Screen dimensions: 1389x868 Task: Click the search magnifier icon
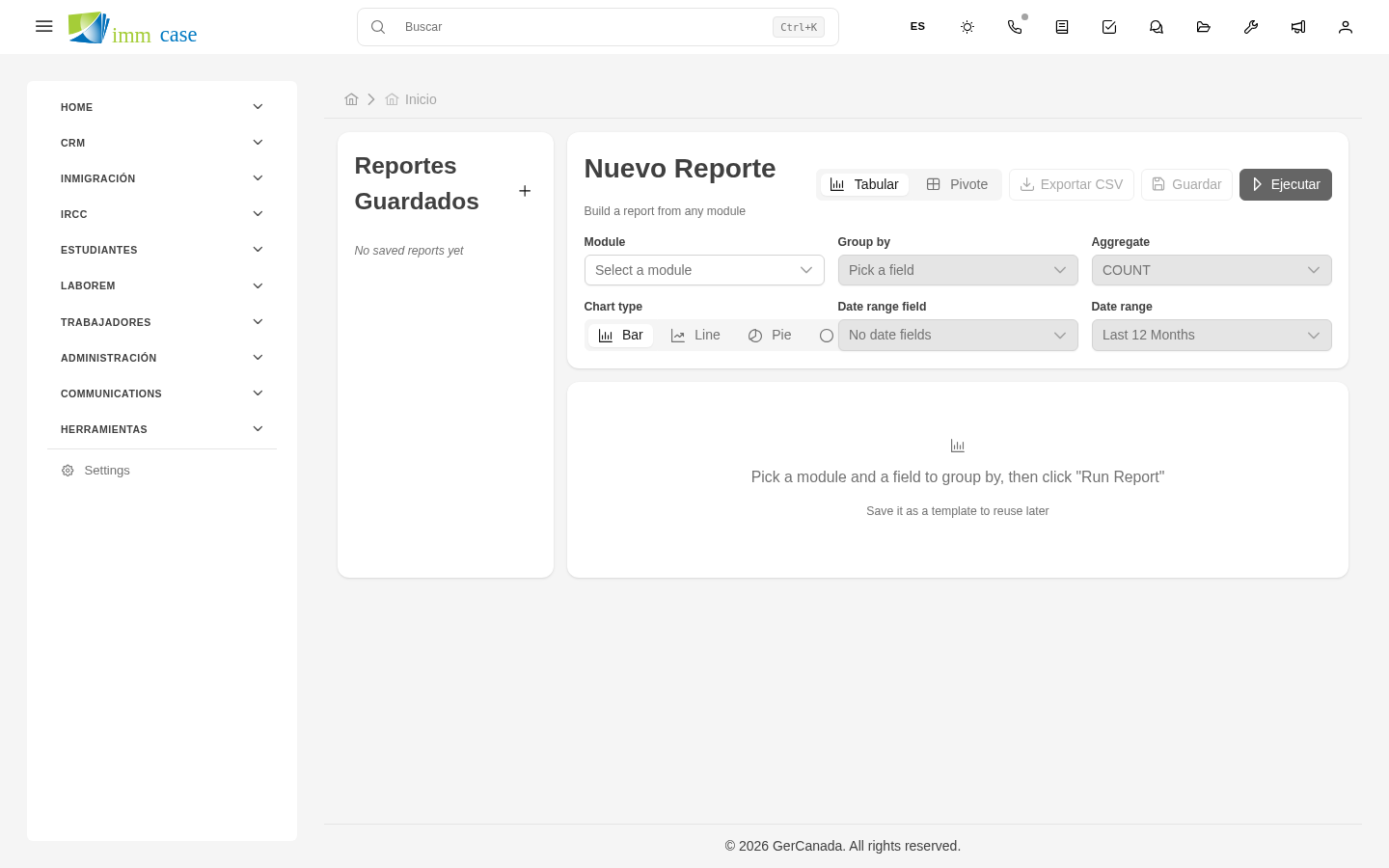point(378,27)
